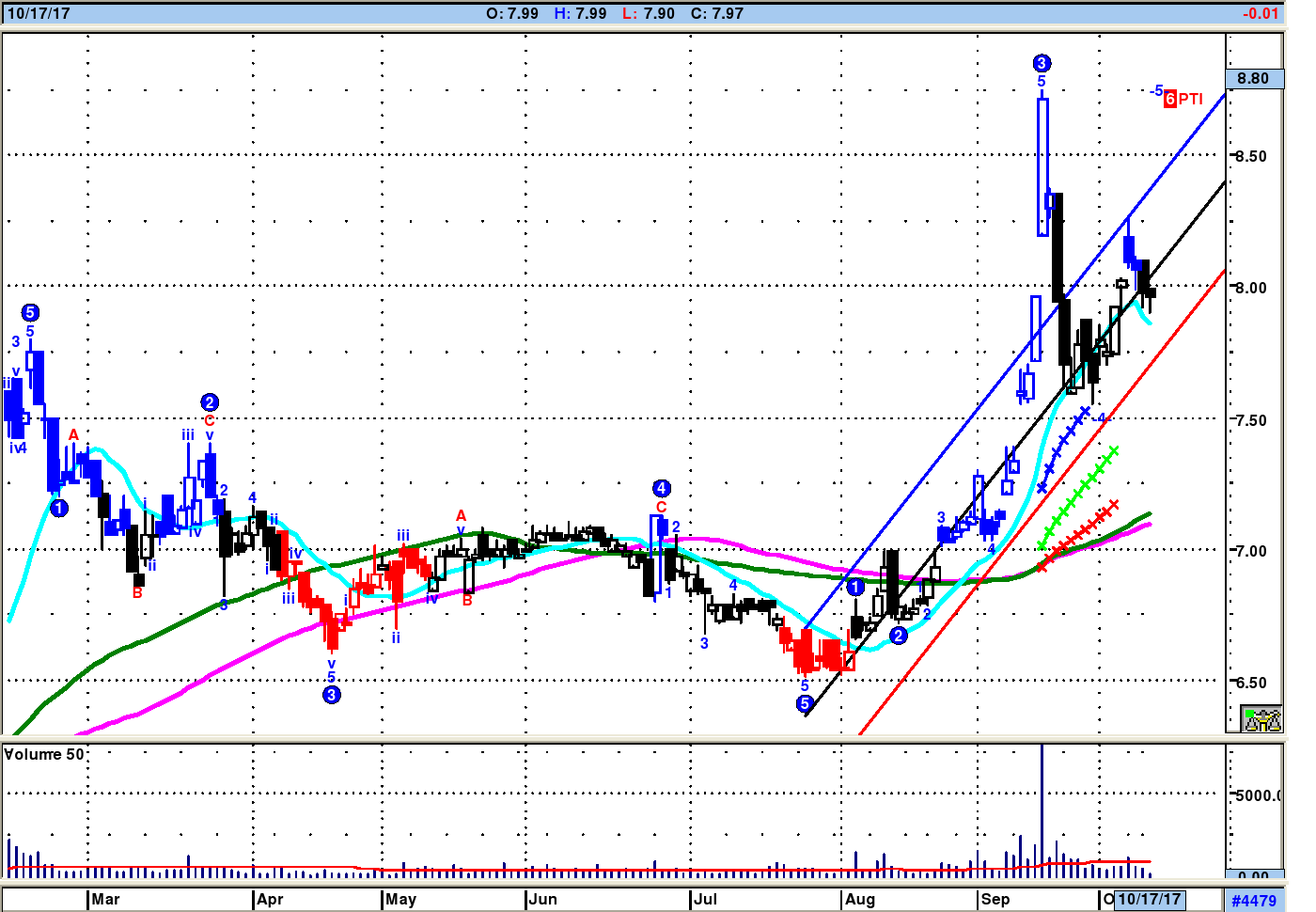The image size is (1316, 912).
Task: Select circled wave 3 label below April low
Action: [332, 695]
